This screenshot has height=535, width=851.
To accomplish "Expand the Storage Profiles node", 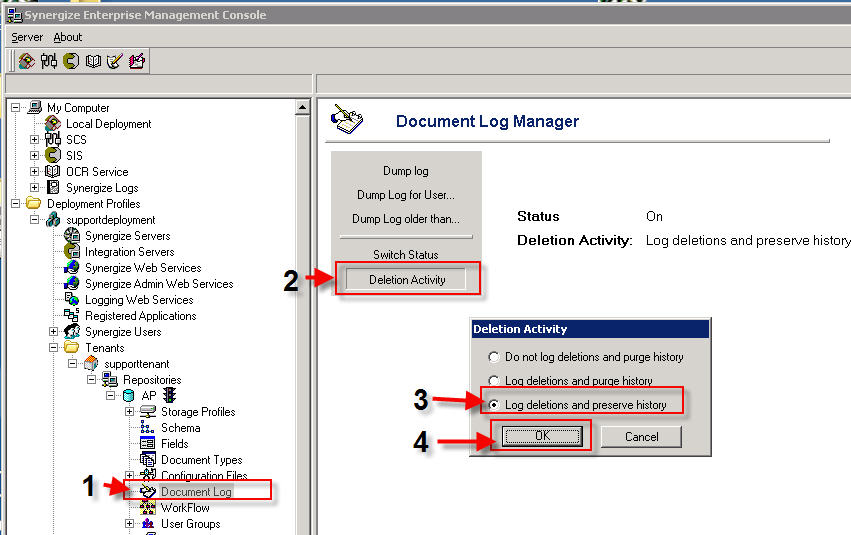I will tap(130, 412).
